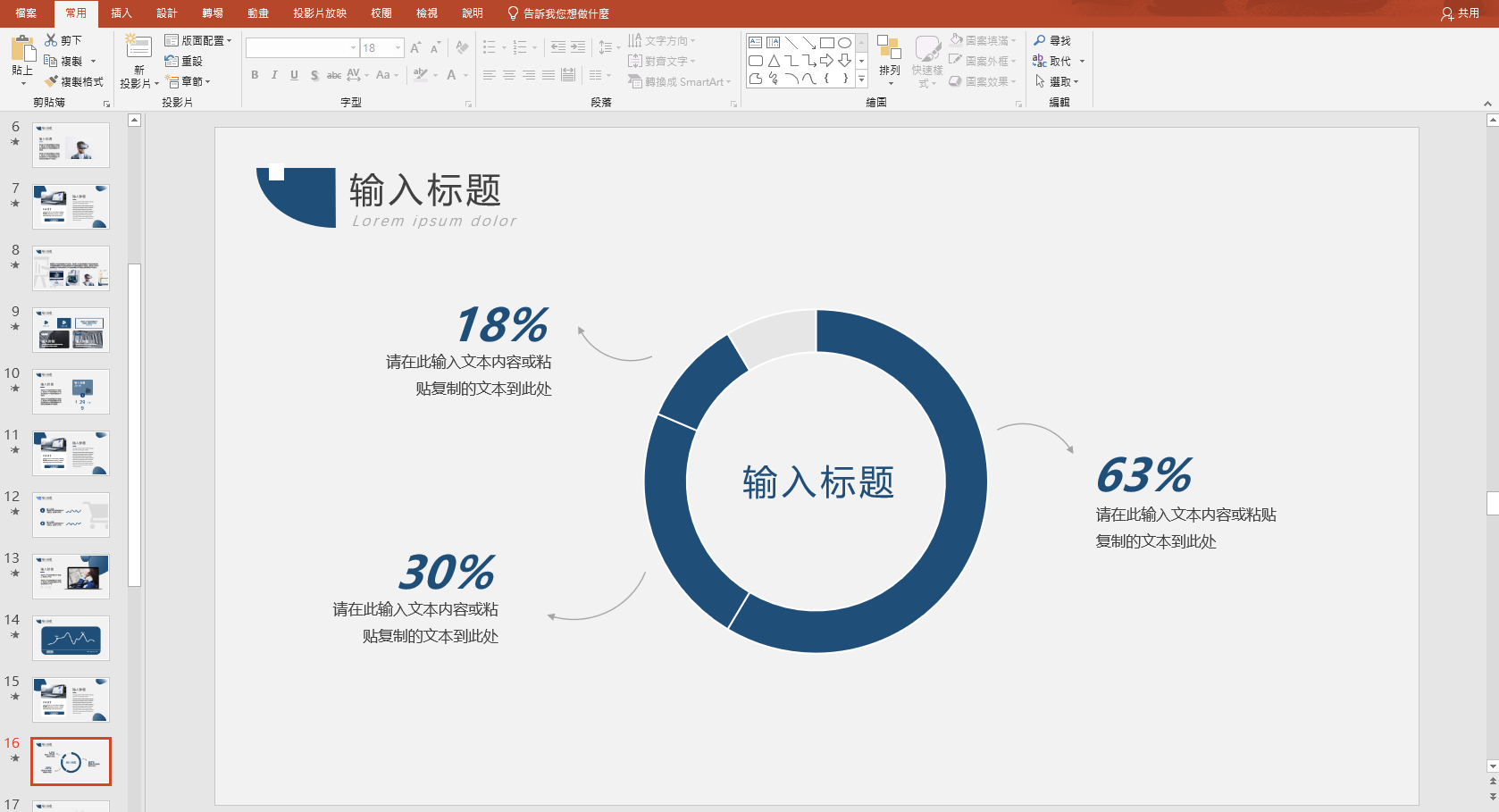Click the Find (尋找) button
This screenshot has width=1499, height=812.
[x=1052, y=40]
